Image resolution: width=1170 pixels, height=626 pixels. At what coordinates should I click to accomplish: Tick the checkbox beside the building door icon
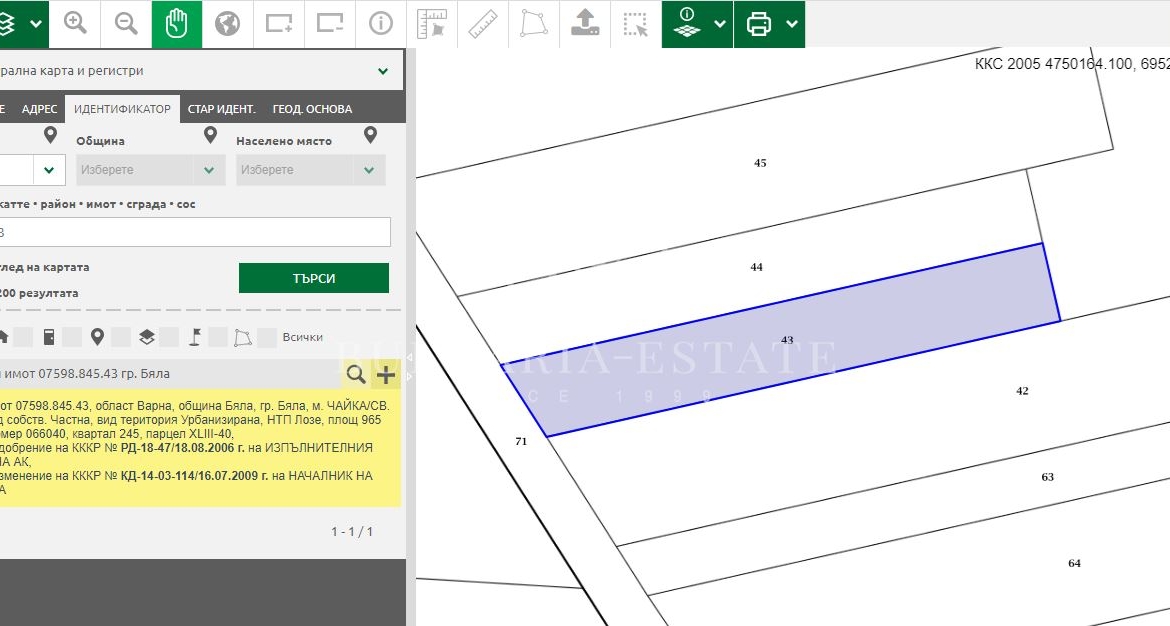(72, 337)
